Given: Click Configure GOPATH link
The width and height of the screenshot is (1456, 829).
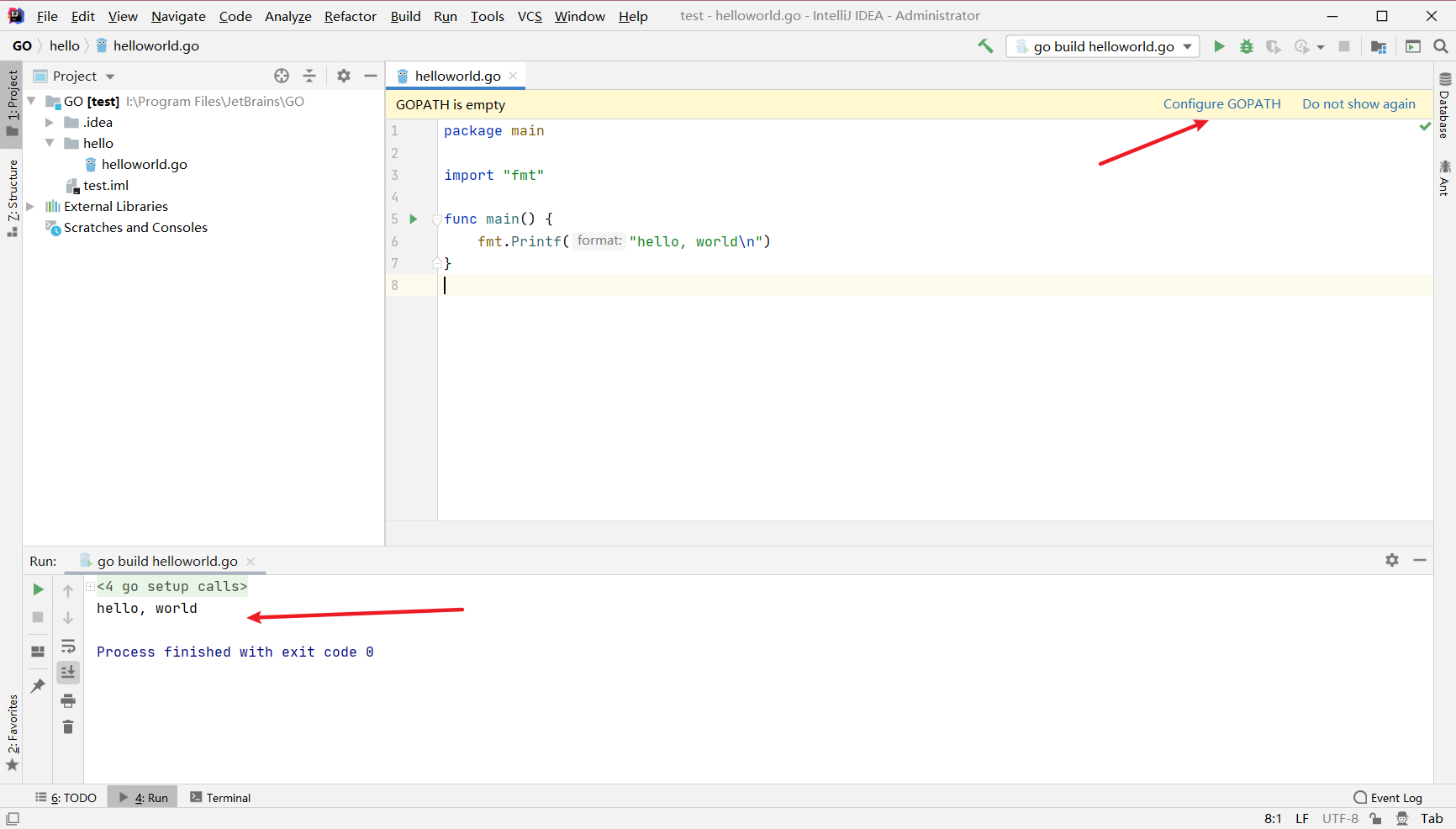Looking at the screenshot, I should coord(1222,103).
